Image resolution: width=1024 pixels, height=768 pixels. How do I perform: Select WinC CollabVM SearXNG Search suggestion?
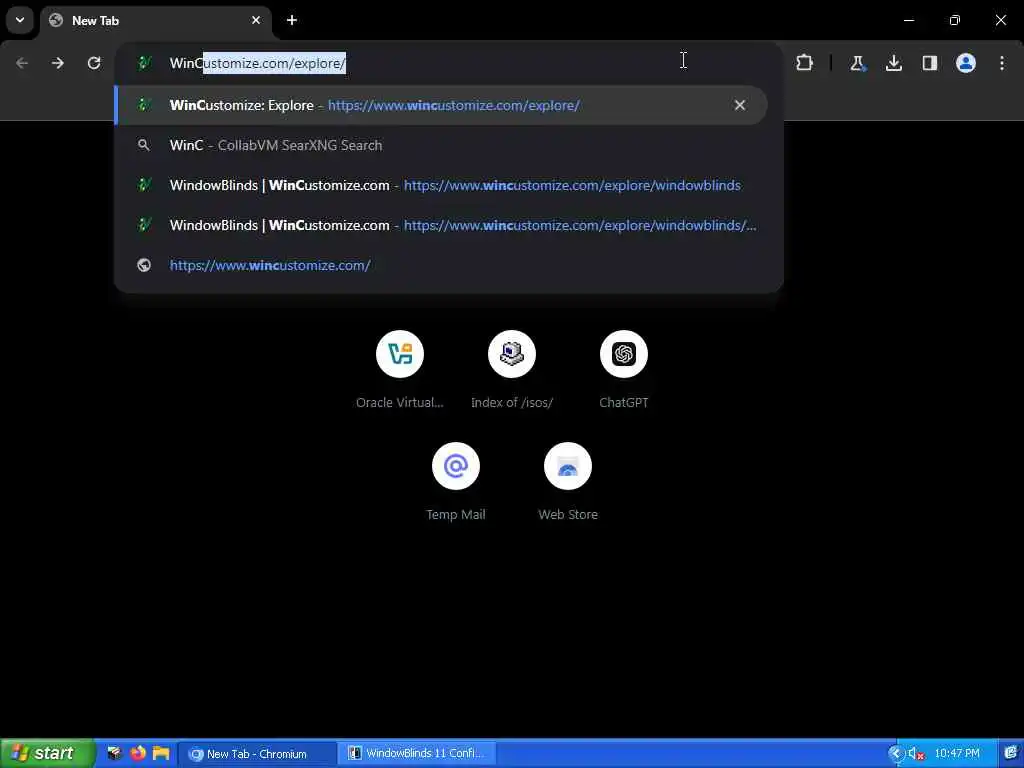pos(441,145)
